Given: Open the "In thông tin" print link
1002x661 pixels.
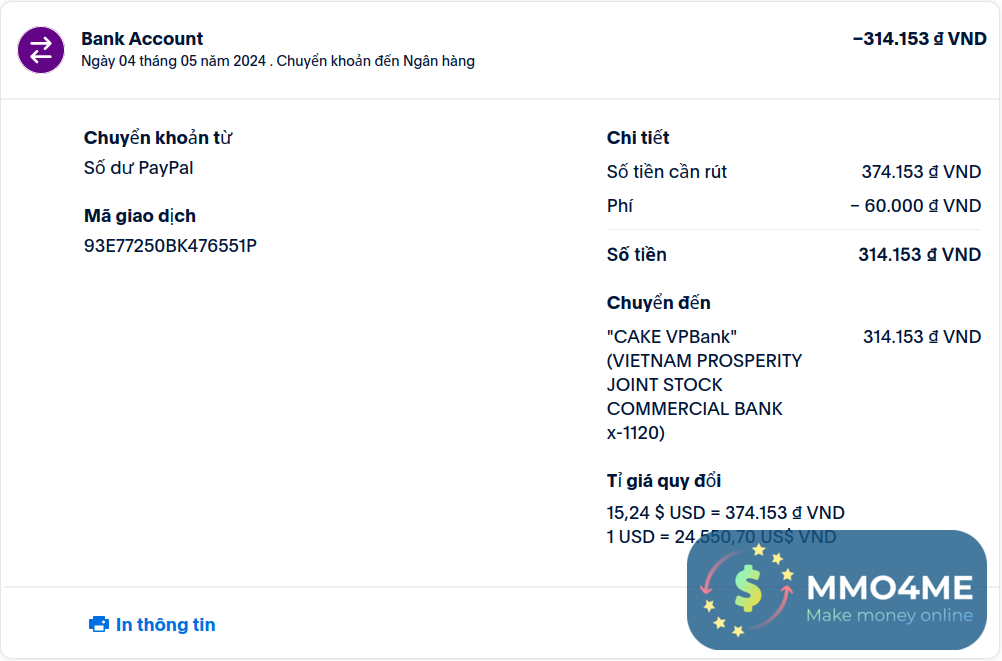Looking at the screenshot, I should [165, 625].
